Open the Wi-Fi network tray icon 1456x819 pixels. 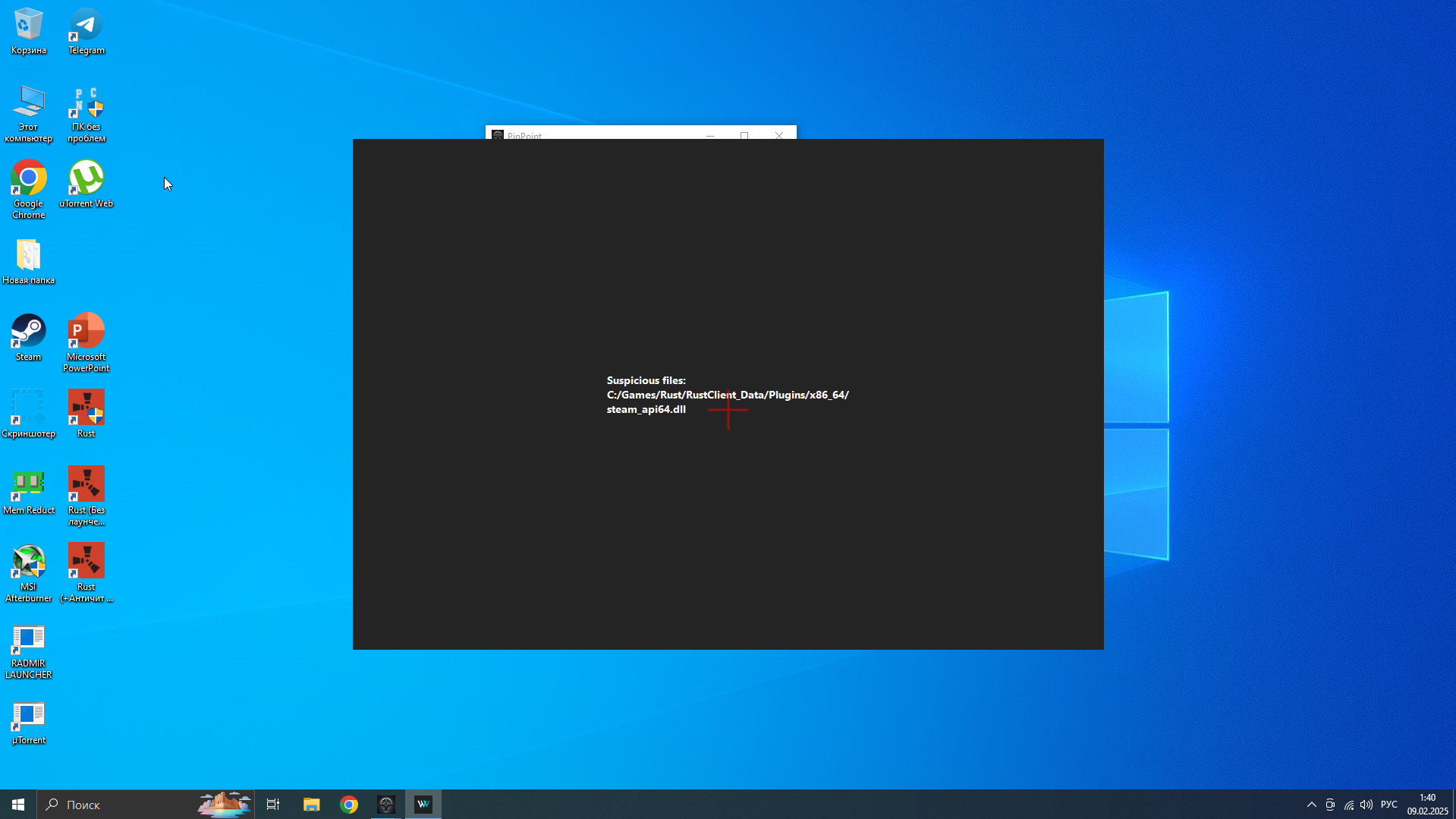[1348, 805]
